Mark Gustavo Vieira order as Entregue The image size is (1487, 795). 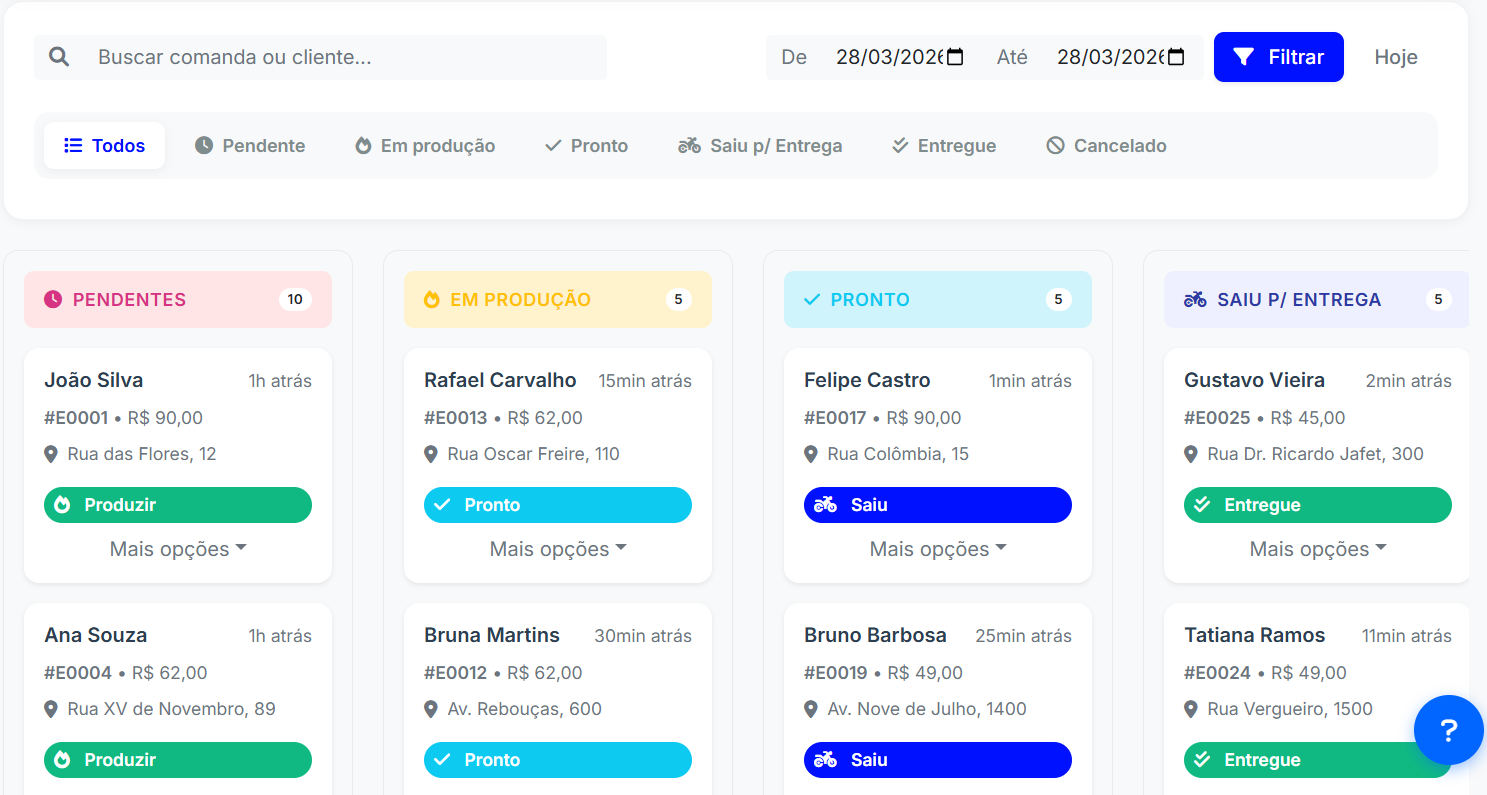[1318, 505]
